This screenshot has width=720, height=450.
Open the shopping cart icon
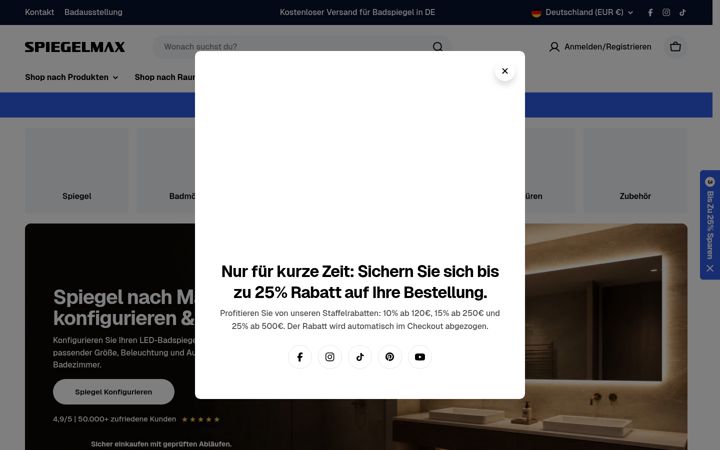(x=675, y=47)
